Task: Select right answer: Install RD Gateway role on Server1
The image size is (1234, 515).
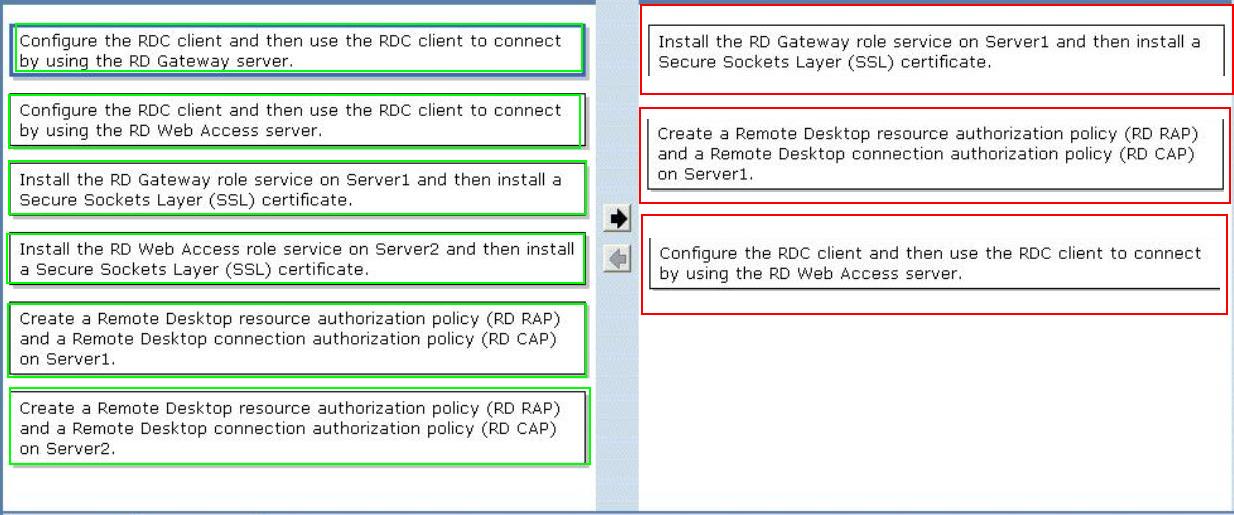Action: click(935, 51)
